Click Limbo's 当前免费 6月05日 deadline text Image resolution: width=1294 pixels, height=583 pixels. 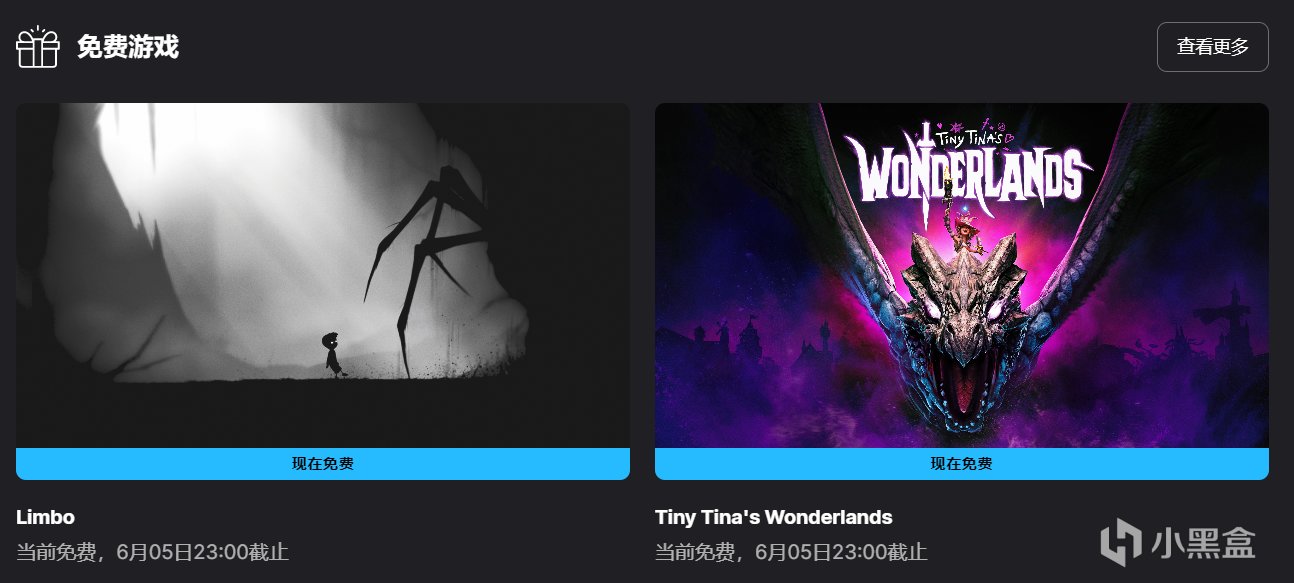tap(153, 552)
